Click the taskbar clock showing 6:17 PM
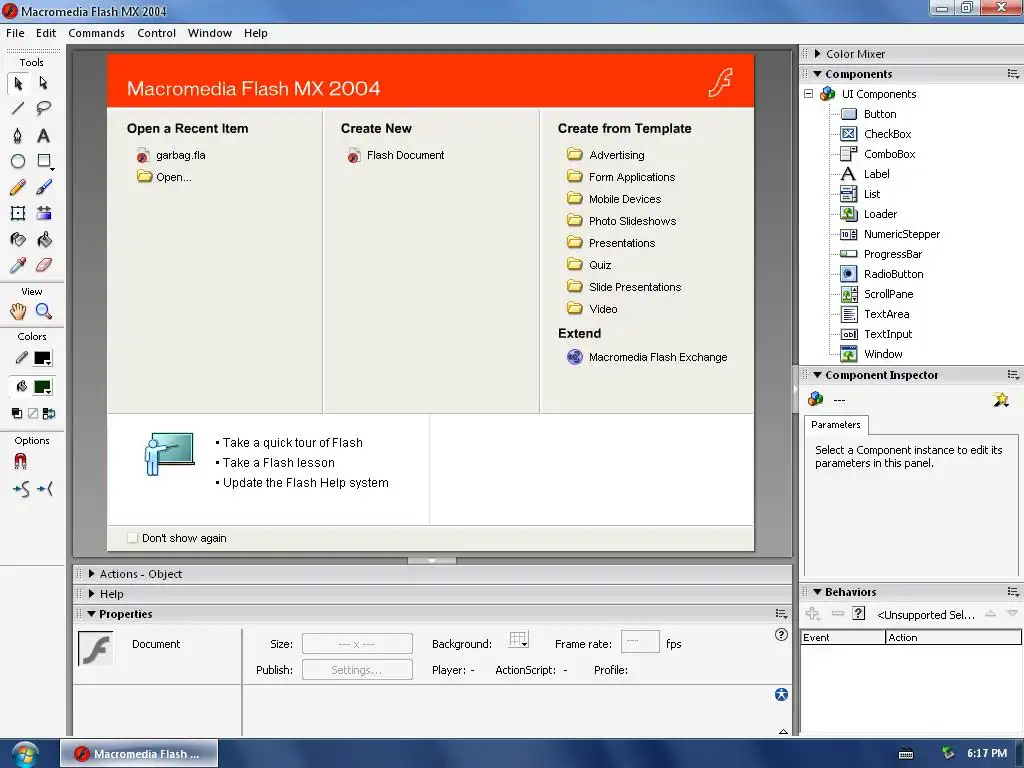This screenshot has width=1024, height=768. [x=987, y=753]
